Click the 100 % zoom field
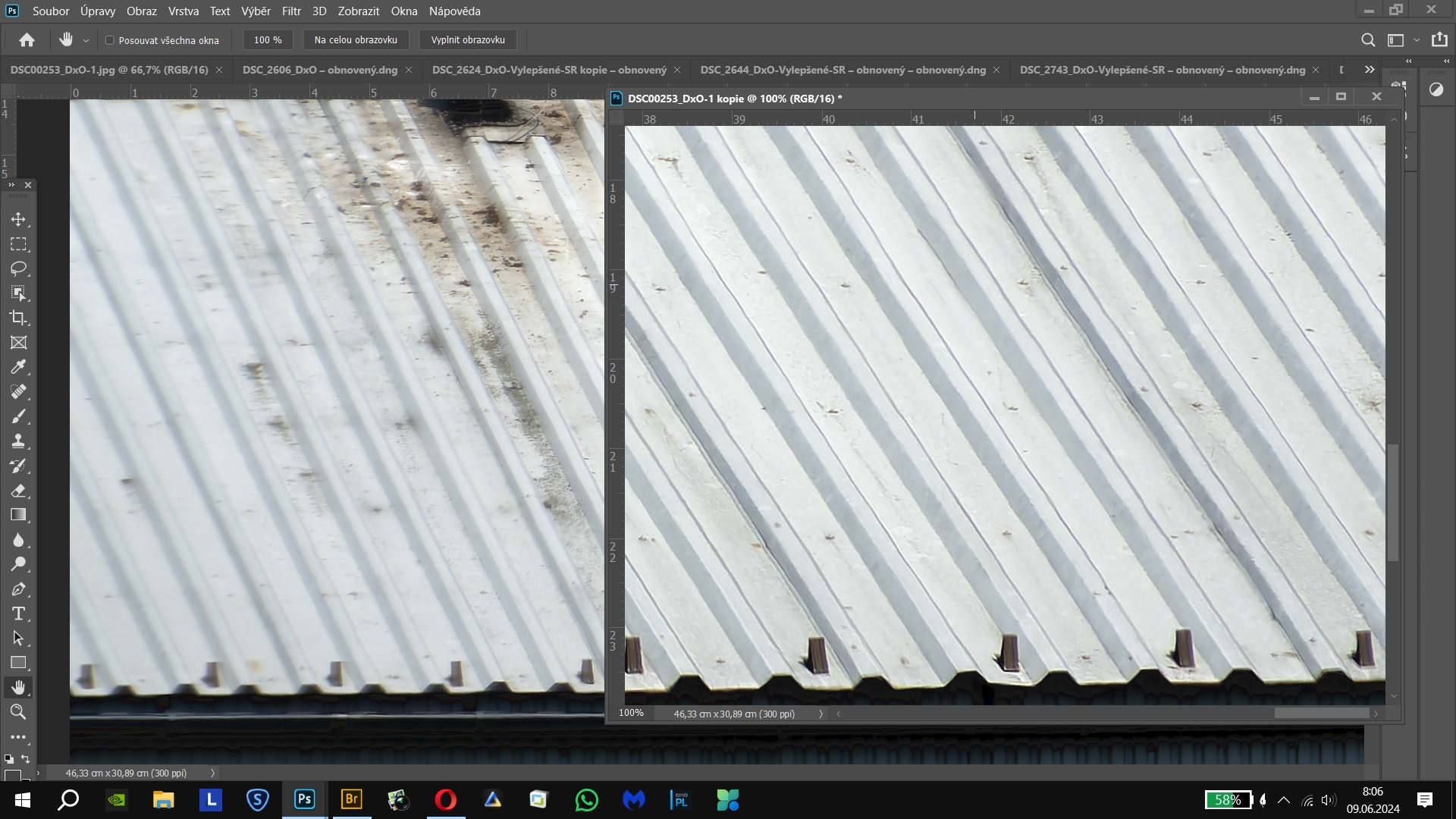 pos(268,40)
